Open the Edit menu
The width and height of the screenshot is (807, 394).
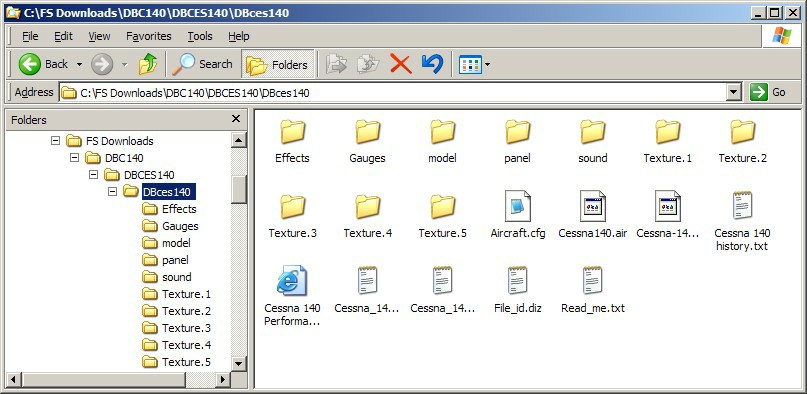[x=63, y=36]
